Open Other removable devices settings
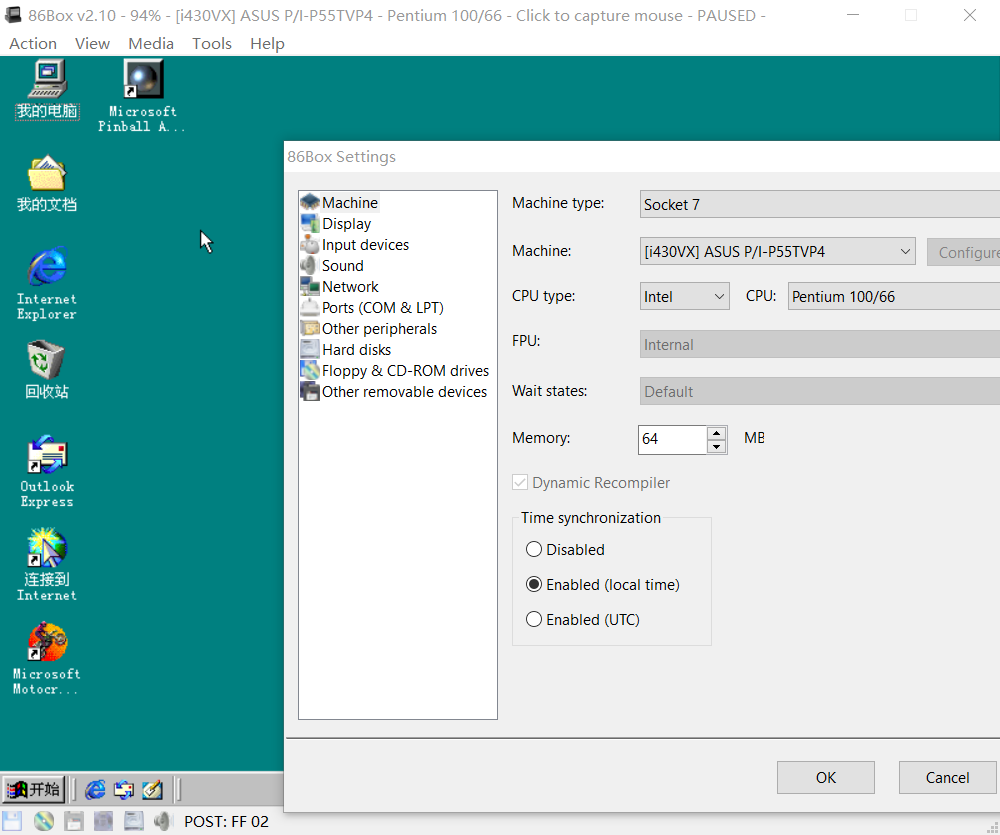1000x835 pixels. (394, 392)
